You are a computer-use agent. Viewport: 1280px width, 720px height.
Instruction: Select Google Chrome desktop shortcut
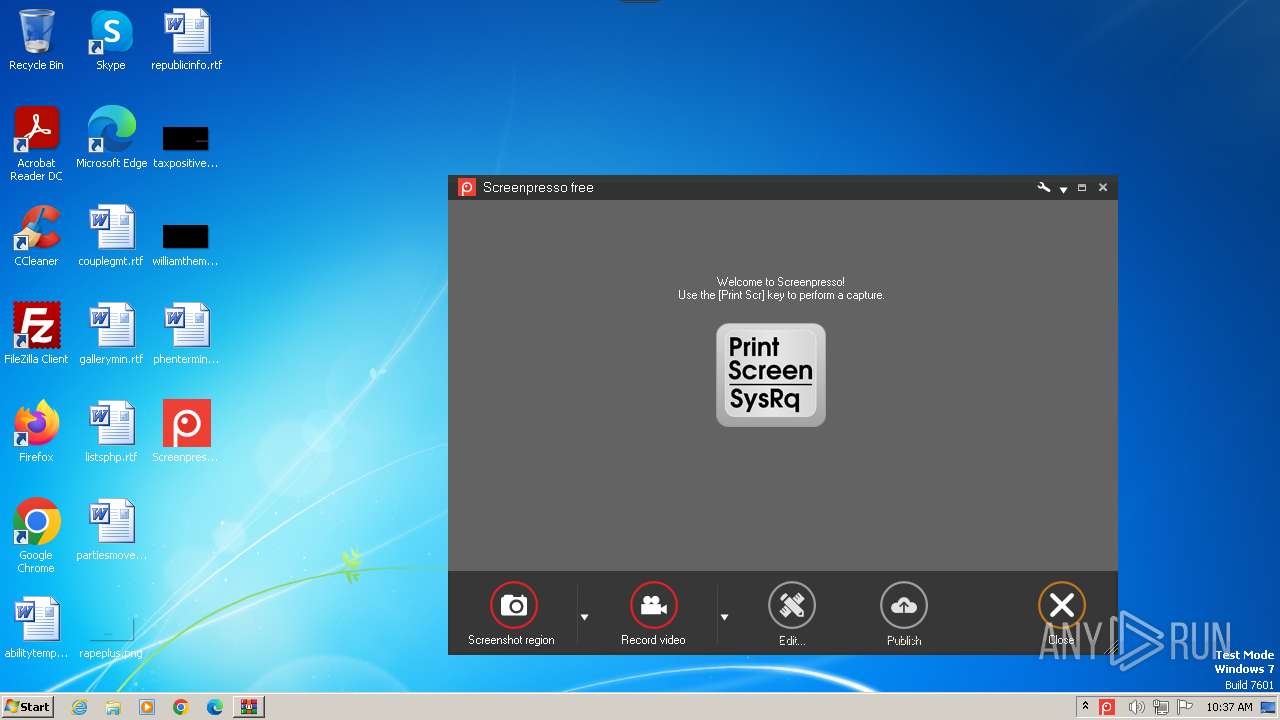click(x=36, y=536)
